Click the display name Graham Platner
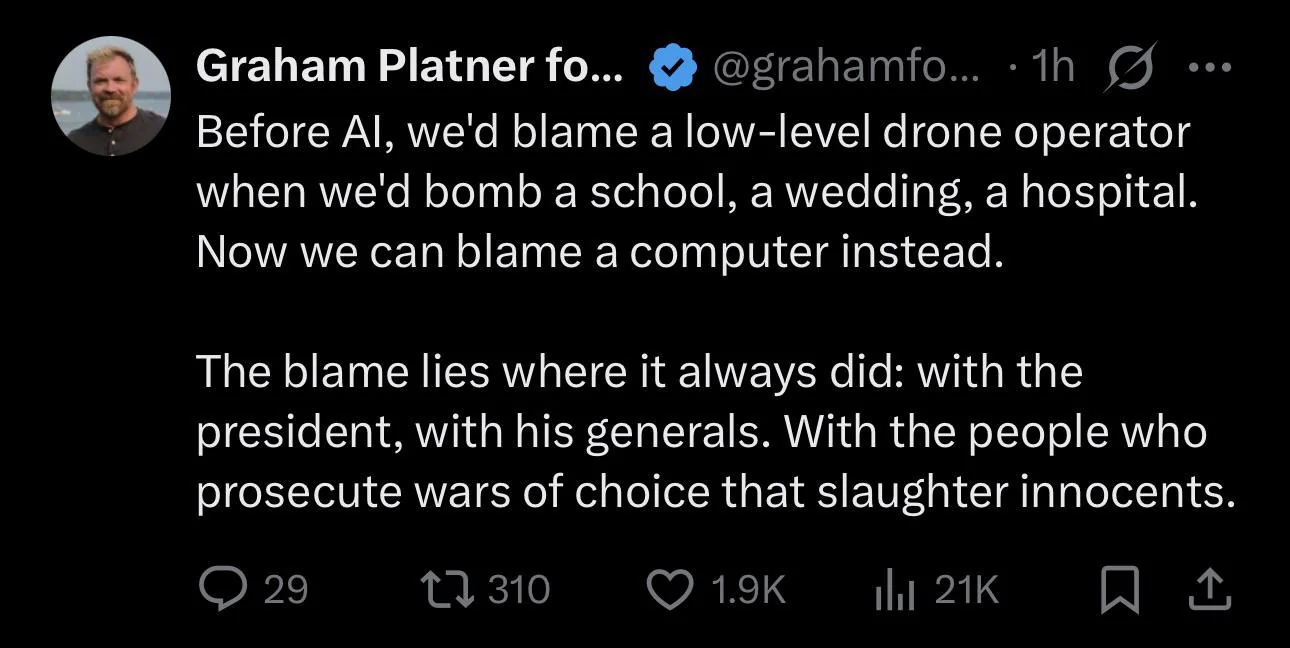1290x648 pixels. pyautogui.click(x=410, y=68)
